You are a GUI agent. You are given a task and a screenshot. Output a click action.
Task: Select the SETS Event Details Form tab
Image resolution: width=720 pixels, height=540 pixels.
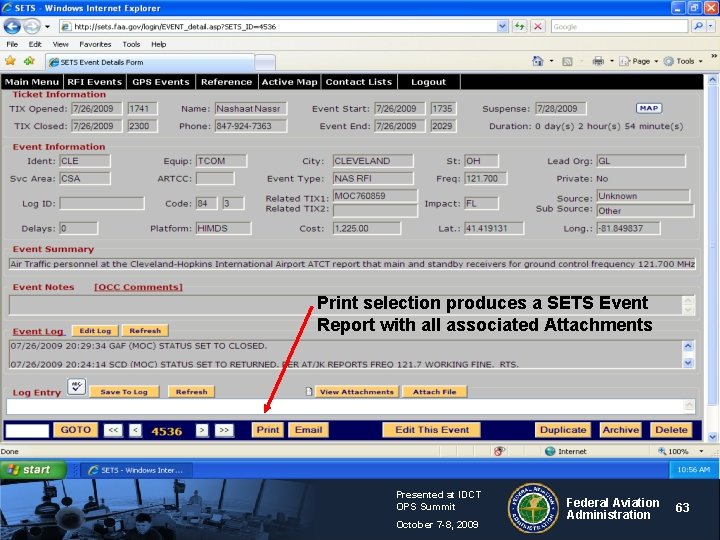click(150, 62)
